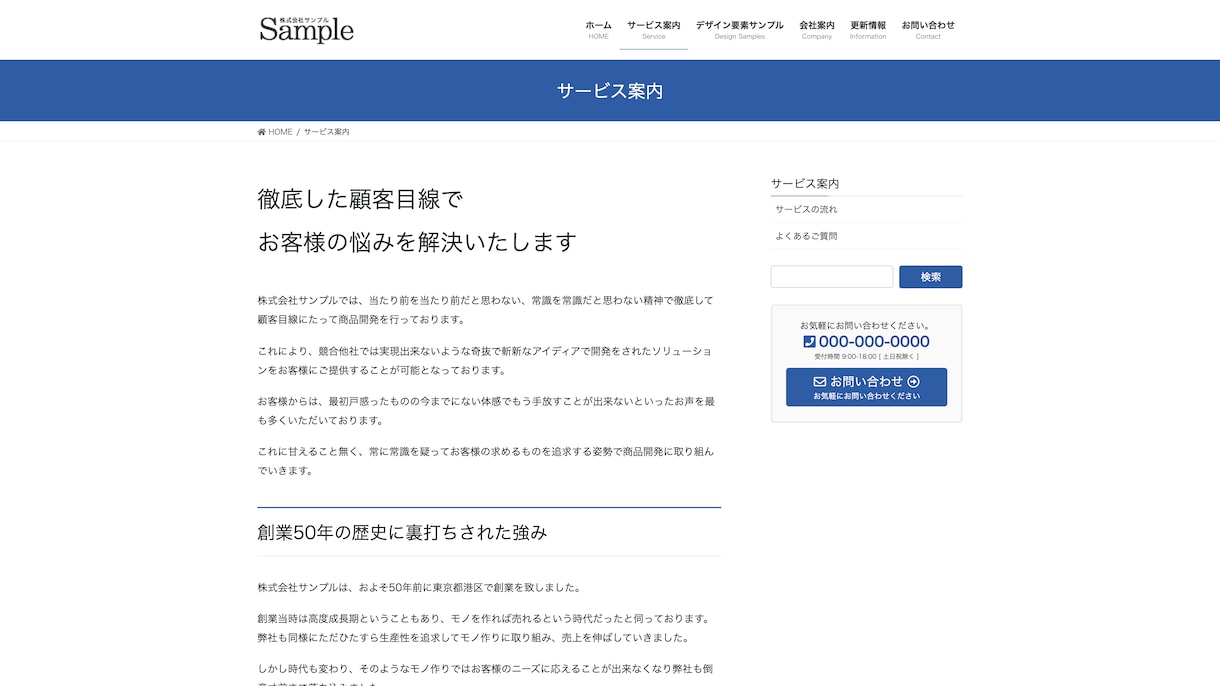
Task: Go to 会社案内 Company page
Action: pos(817,30)
